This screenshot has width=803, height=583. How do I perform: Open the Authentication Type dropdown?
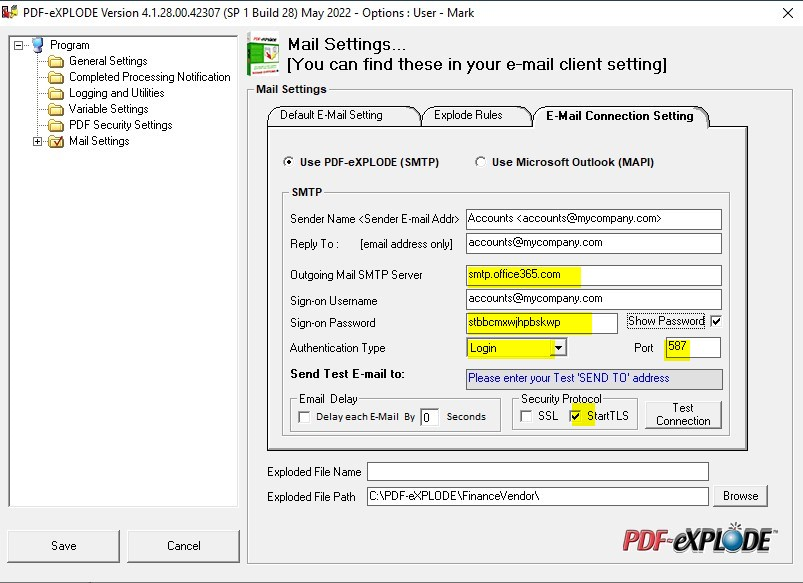tap(559, 348)
